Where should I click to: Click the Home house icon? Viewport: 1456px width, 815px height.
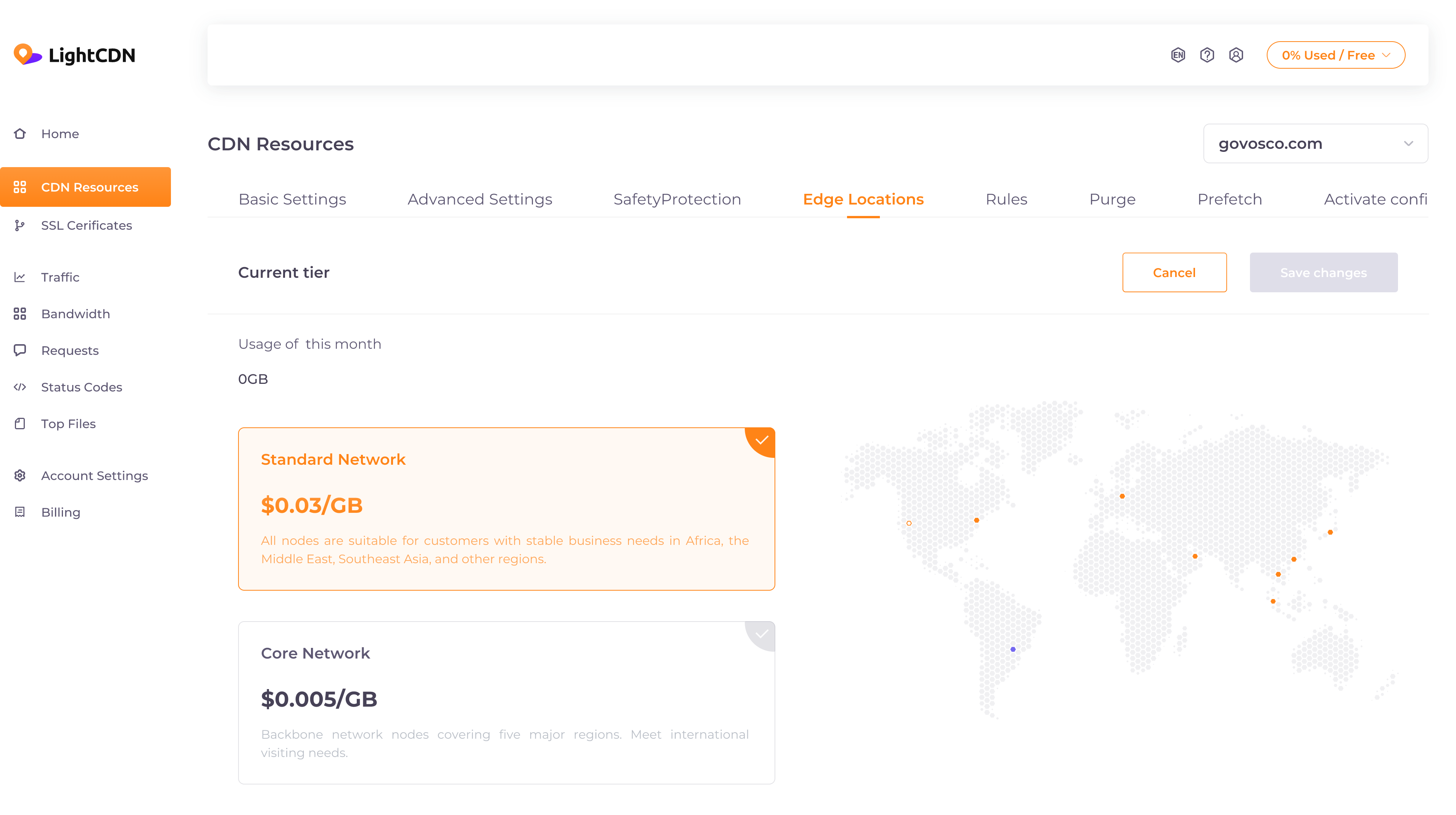(x=20, y=134)
